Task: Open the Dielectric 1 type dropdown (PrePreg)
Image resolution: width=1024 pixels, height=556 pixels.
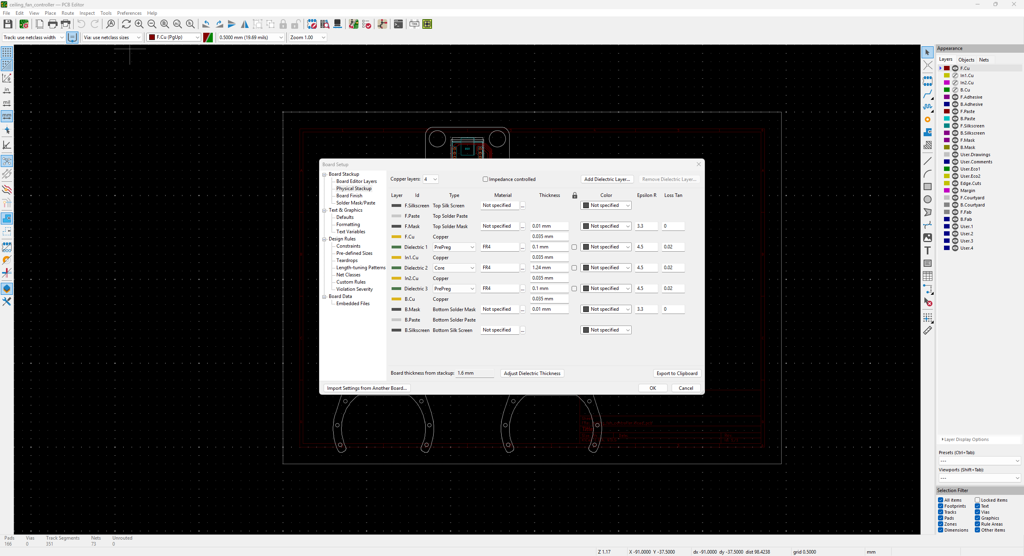Action: click(x=454, y=247)
